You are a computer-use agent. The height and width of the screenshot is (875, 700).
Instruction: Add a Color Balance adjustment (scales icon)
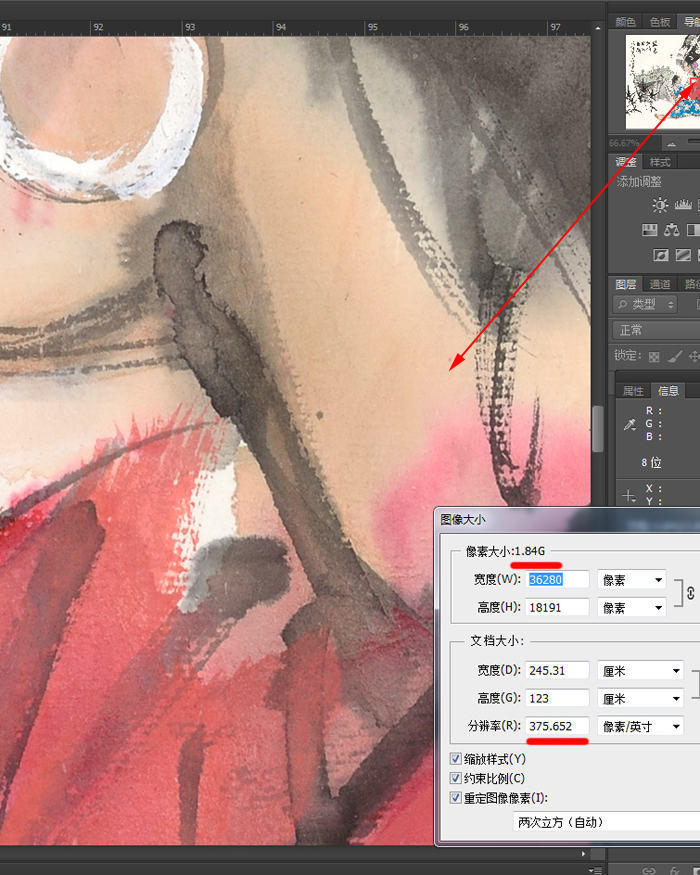672,229
